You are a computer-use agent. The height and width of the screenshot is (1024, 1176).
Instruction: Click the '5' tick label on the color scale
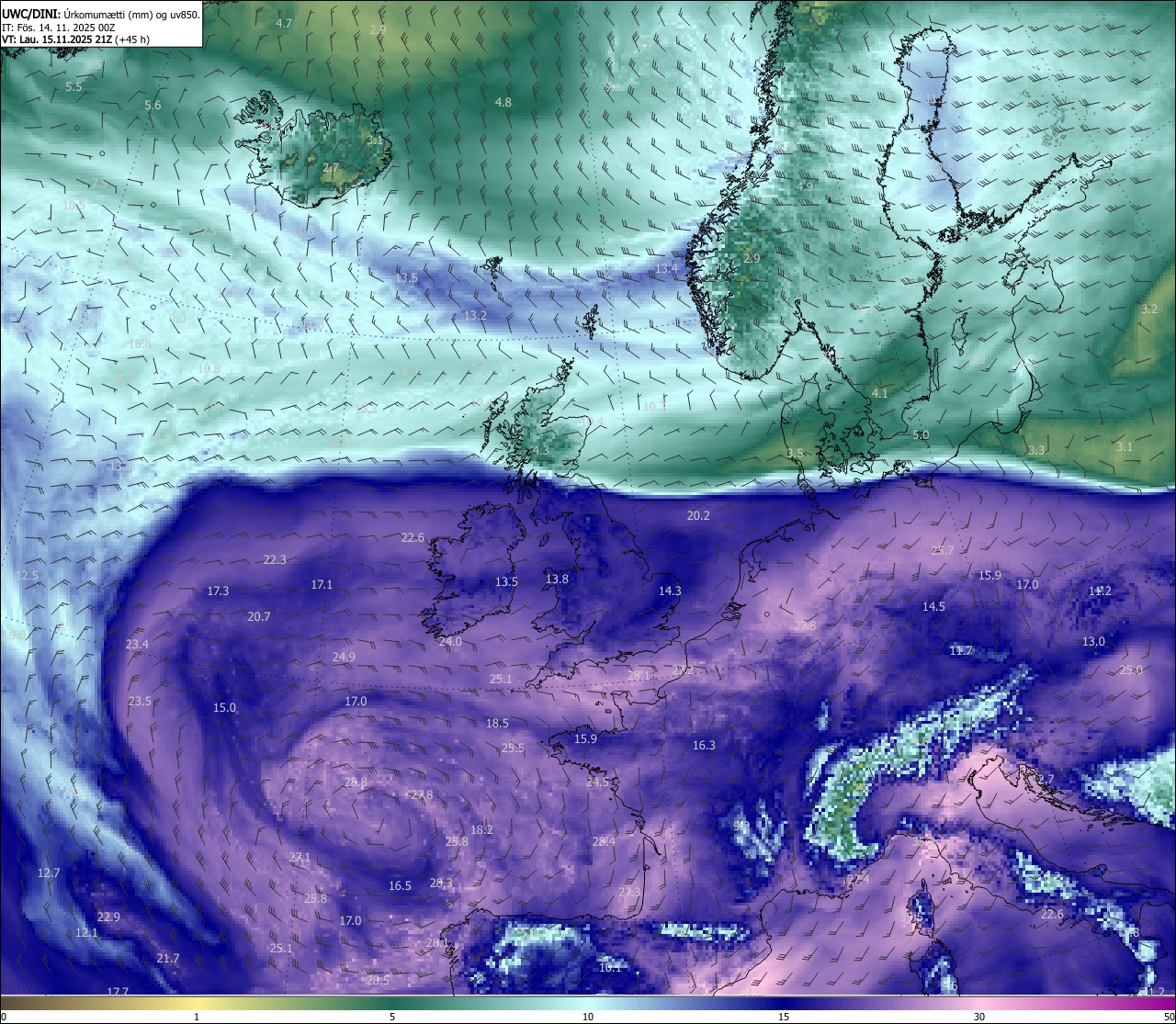click(392, 1017)
